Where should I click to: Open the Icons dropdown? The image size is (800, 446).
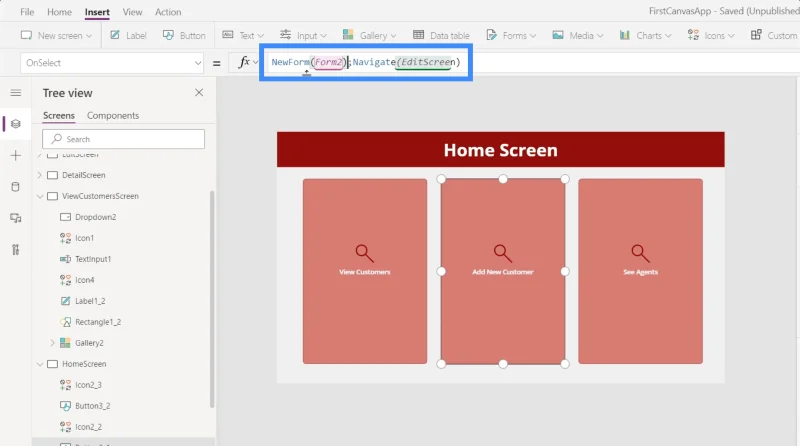[x=711, y=35]
